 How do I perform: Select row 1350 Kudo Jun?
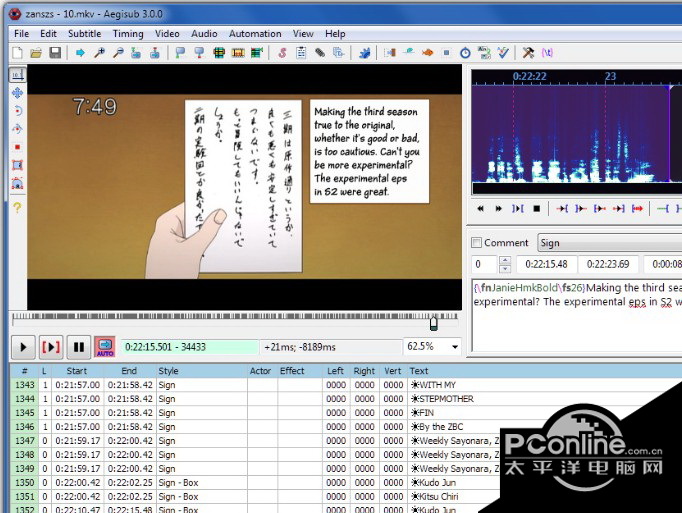(255, 483)
